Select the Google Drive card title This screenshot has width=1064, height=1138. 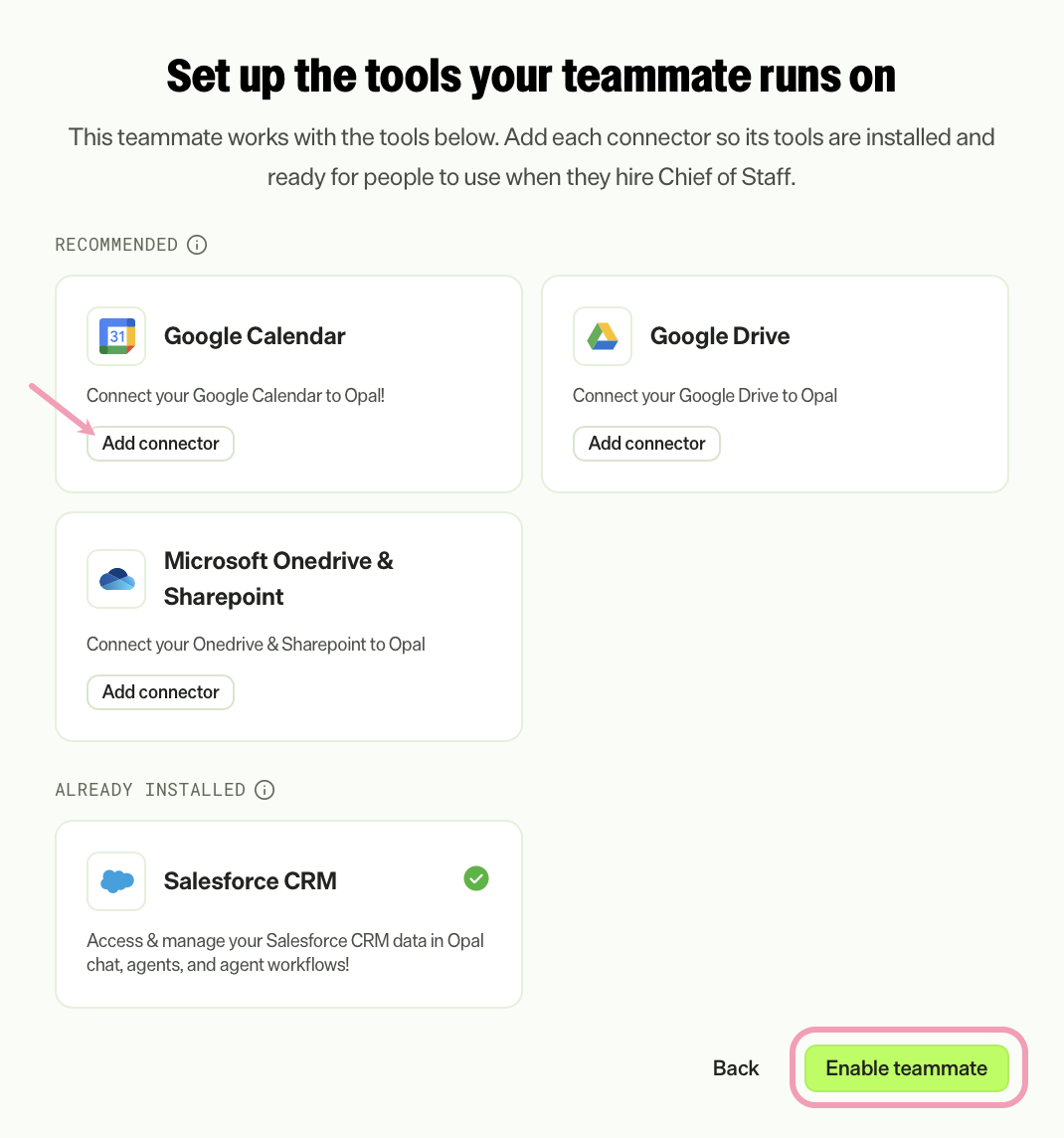click(720, 336)
